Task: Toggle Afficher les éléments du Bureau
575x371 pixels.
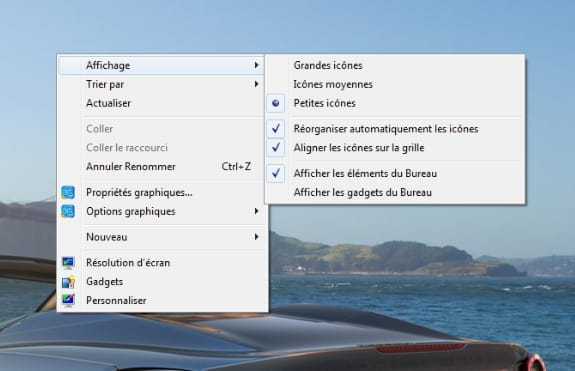Action: (x=276, y=173)
